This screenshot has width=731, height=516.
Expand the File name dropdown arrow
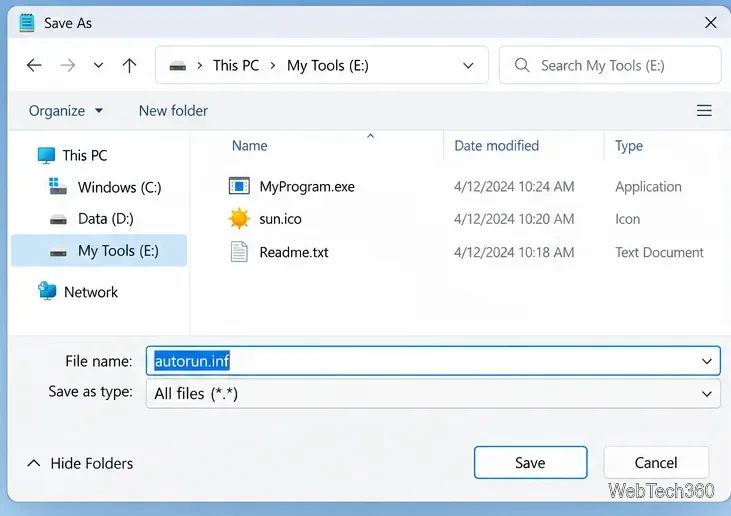[707, 361]
